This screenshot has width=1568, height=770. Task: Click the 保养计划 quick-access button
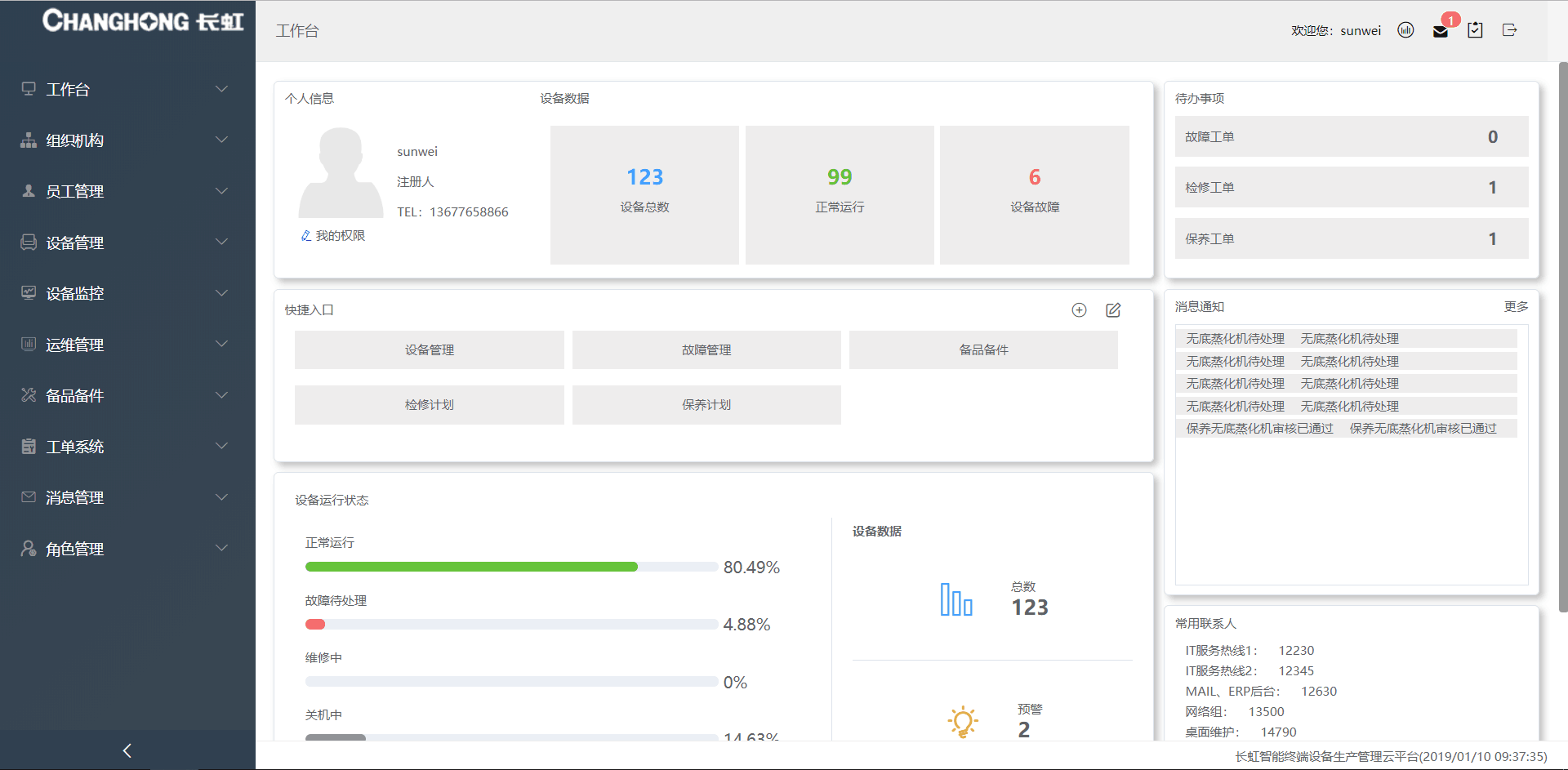coord(706,405)
